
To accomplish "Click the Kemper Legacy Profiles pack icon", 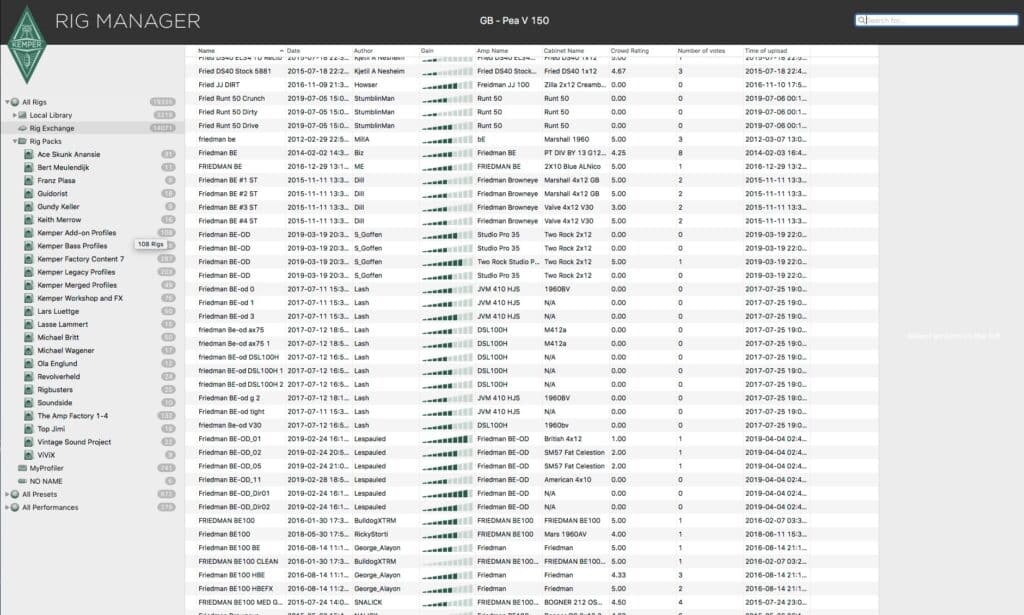I will (x=29, y=272).
